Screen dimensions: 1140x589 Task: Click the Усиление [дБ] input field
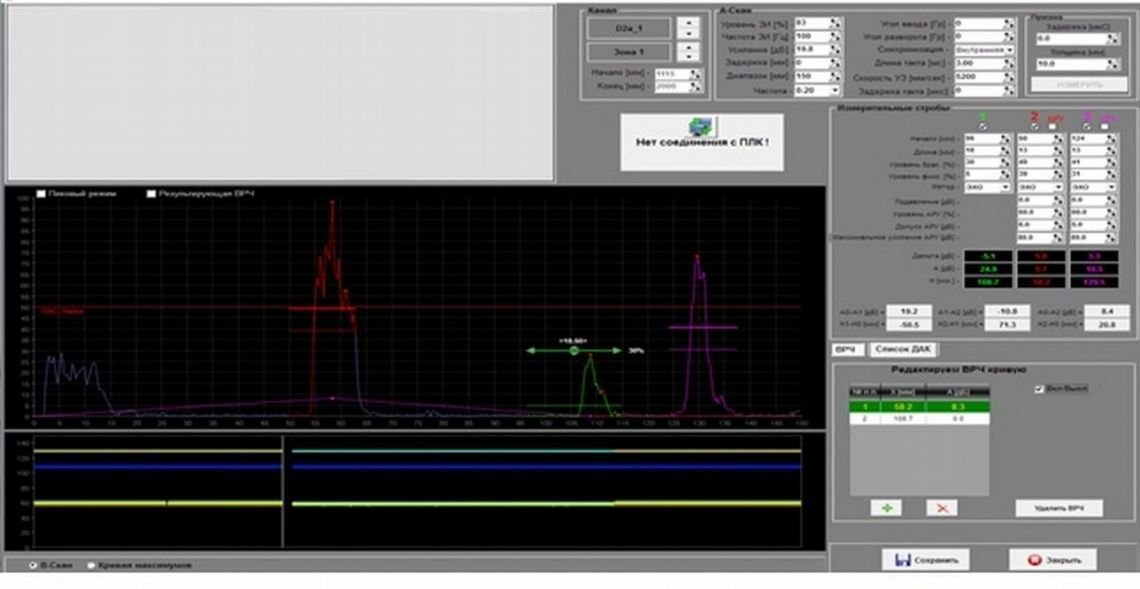click(x=811, y=49)
